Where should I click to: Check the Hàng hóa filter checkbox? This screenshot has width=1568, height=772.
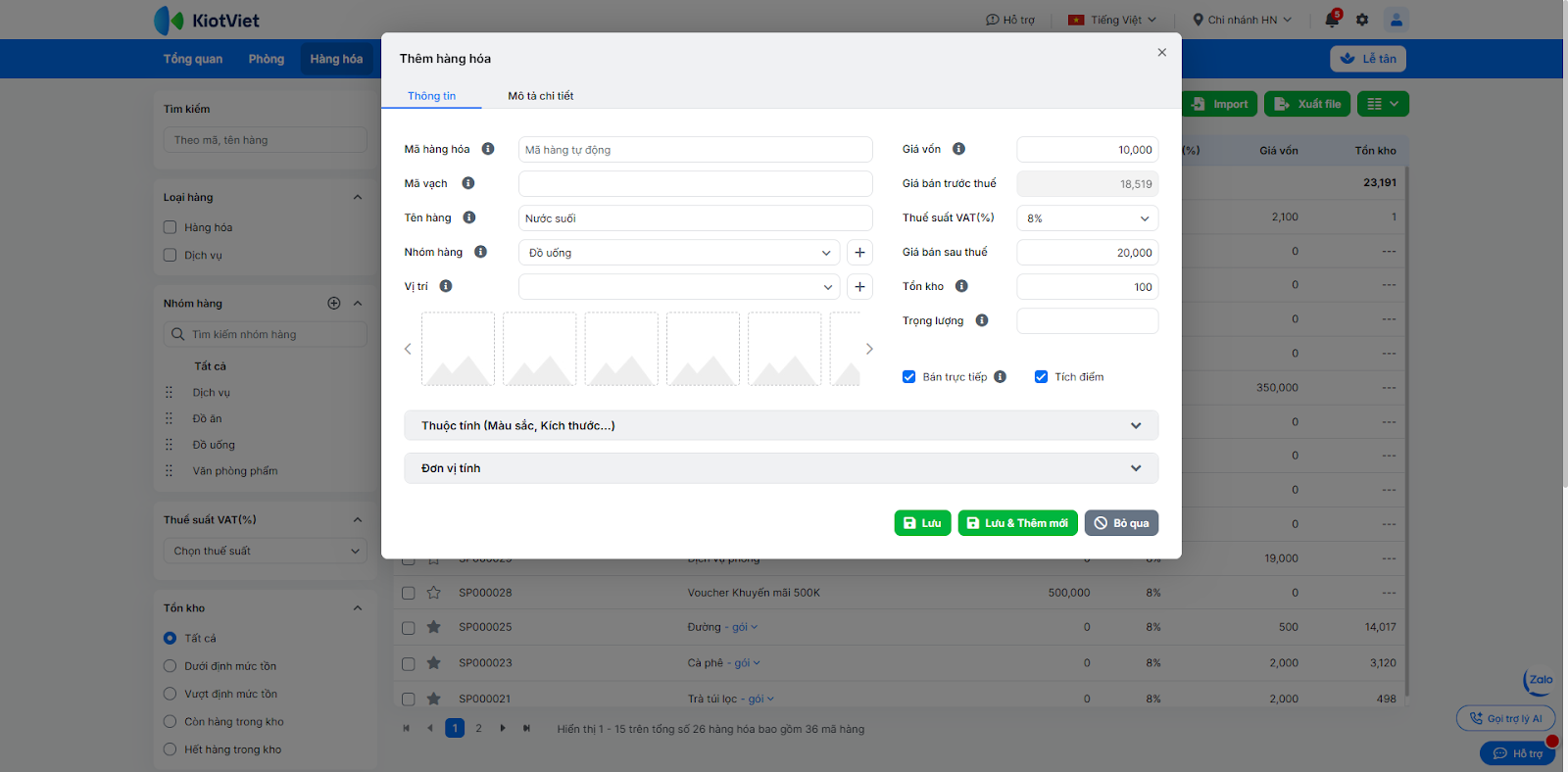[x=171, y=227]
